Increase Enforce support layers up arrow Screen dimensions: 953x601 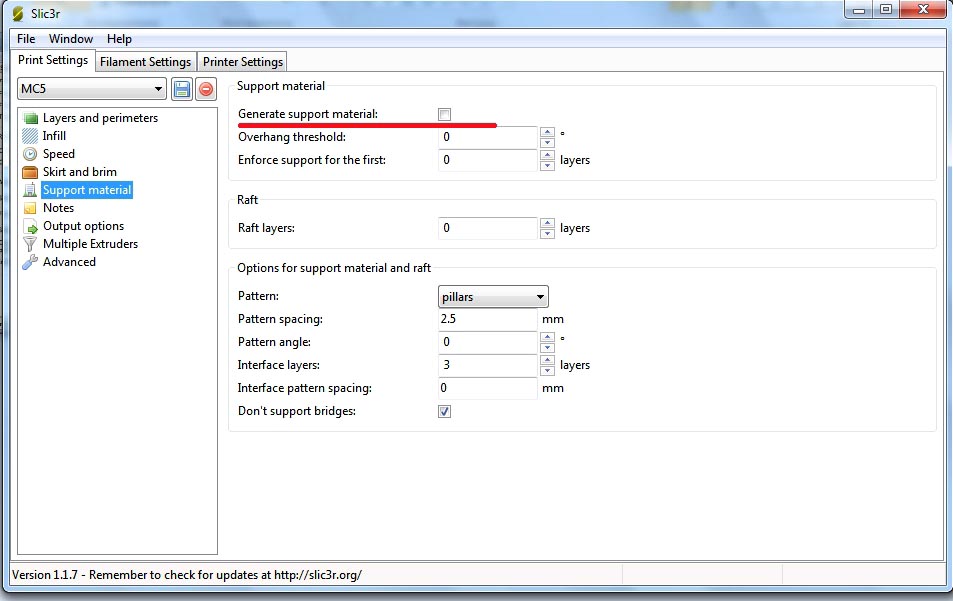click(547, 155)
